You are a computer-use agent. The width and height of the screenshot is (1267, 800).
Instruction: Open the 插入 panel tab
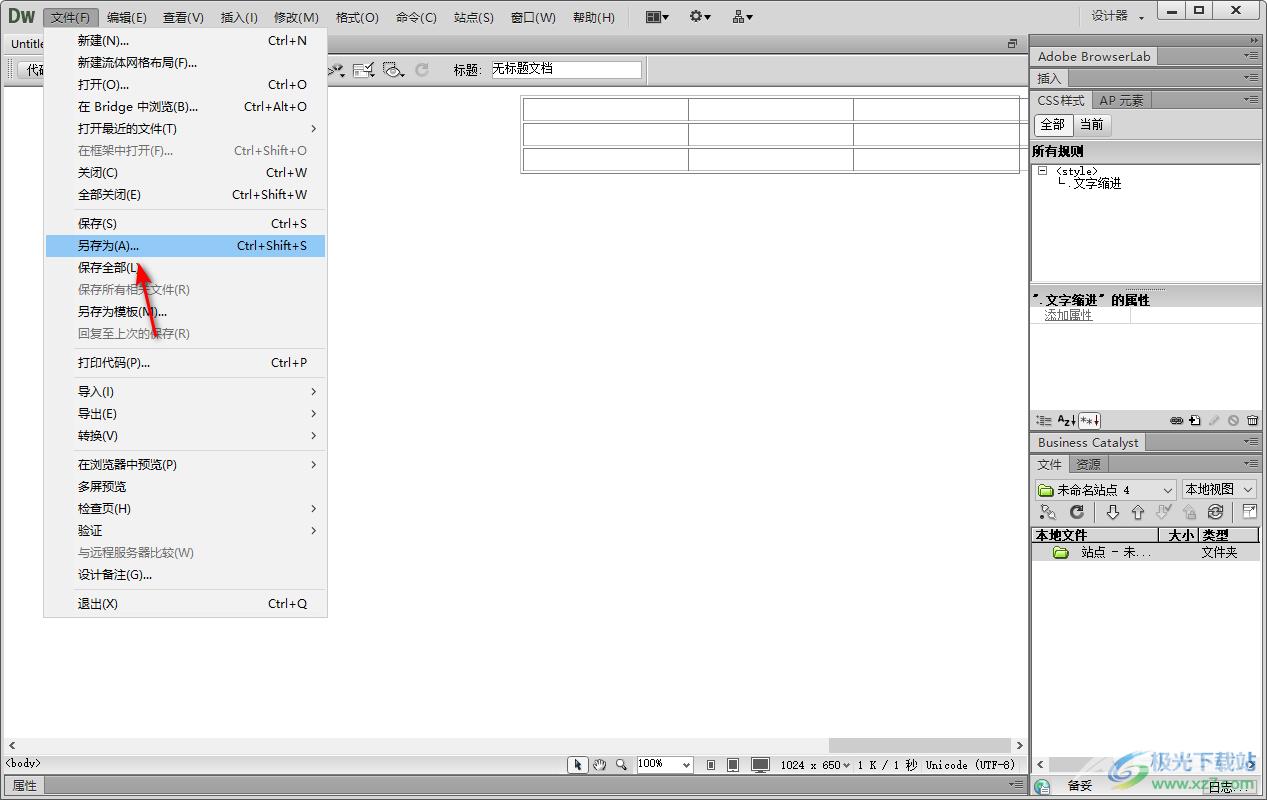(x=1049, y=79)
